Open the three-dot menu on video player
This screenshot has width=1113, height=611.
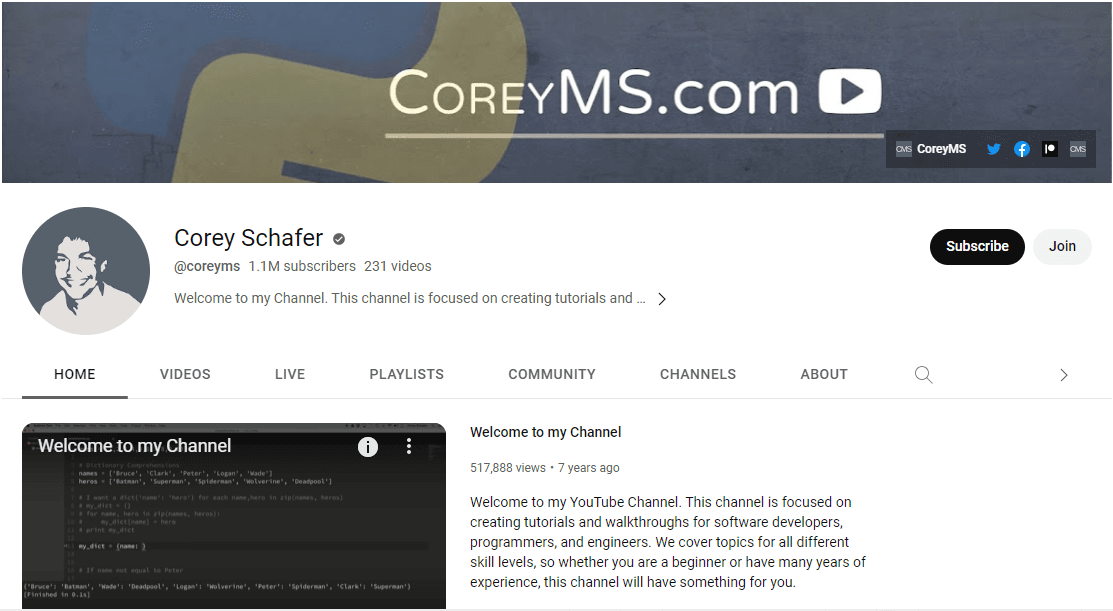coord(408,446)
